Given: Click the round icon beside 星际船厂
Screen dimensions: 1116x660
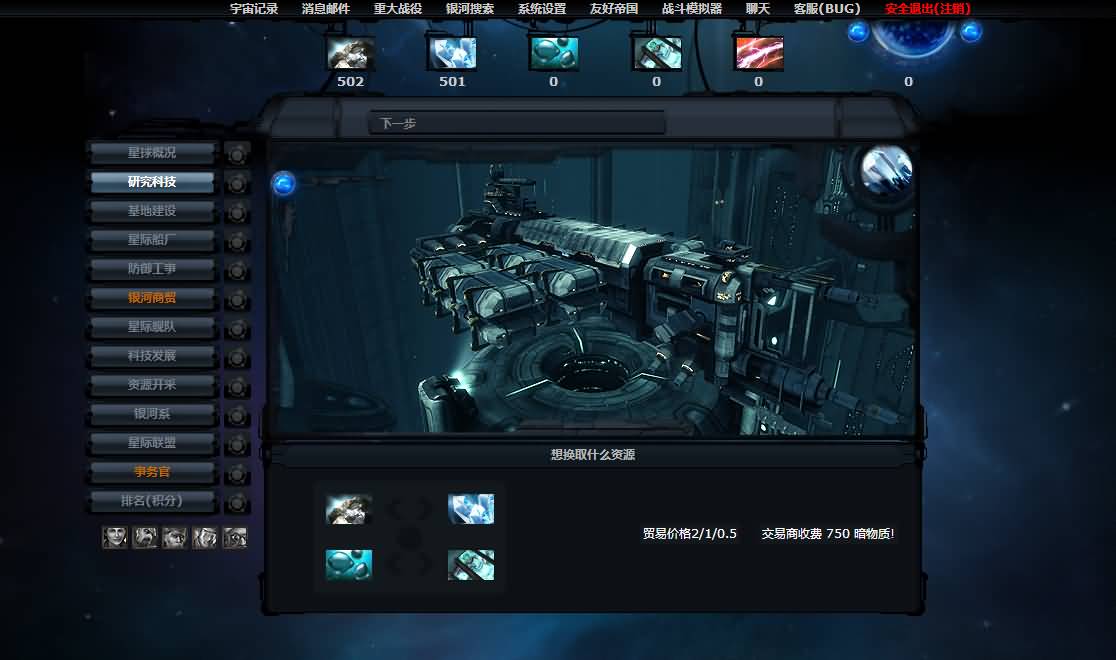Looking at the screenshot, I should point(237,241).
